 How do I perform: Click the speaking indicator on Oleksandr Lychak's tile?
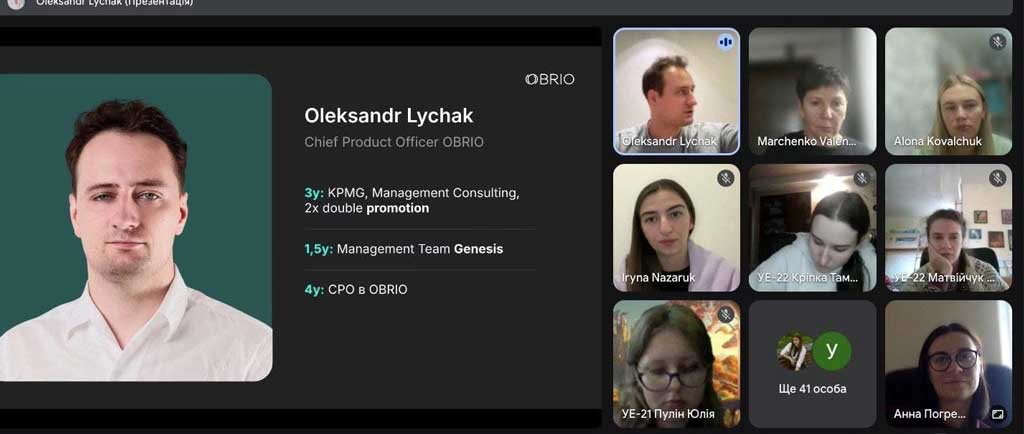(725, 42)
